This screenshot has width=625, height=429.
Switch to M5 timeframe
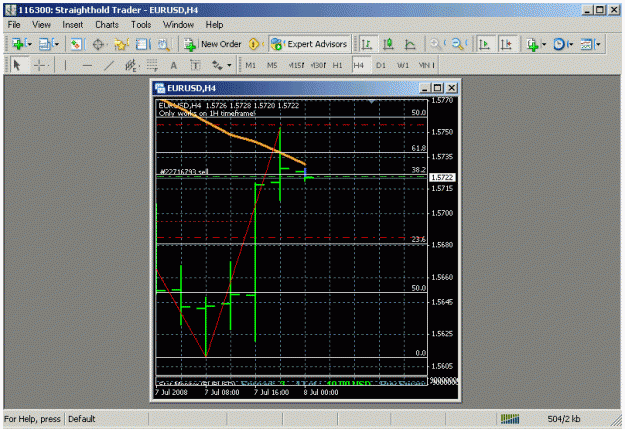click(272, 65)
